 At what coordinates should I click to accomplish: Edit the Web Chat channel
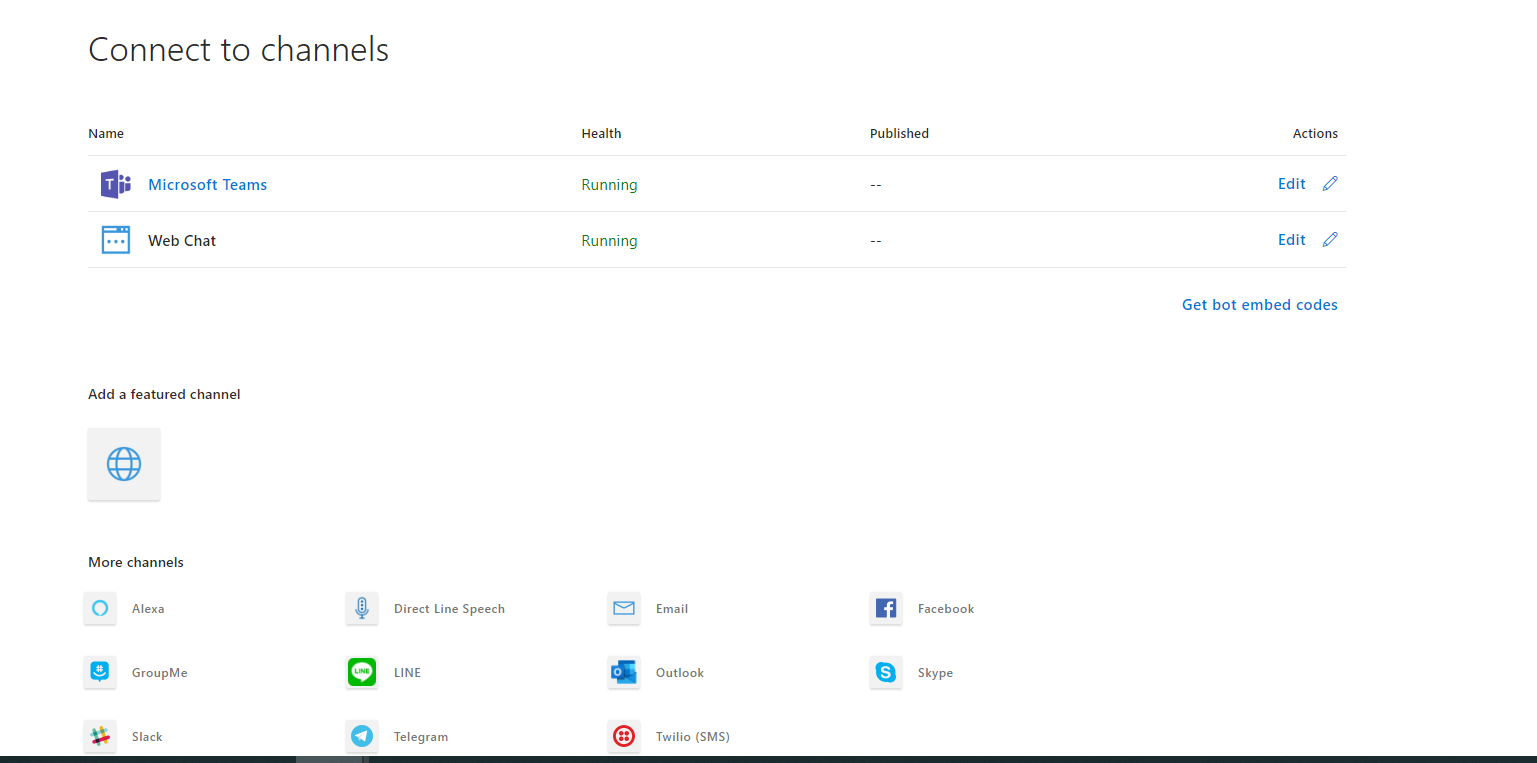(1291, 240)
